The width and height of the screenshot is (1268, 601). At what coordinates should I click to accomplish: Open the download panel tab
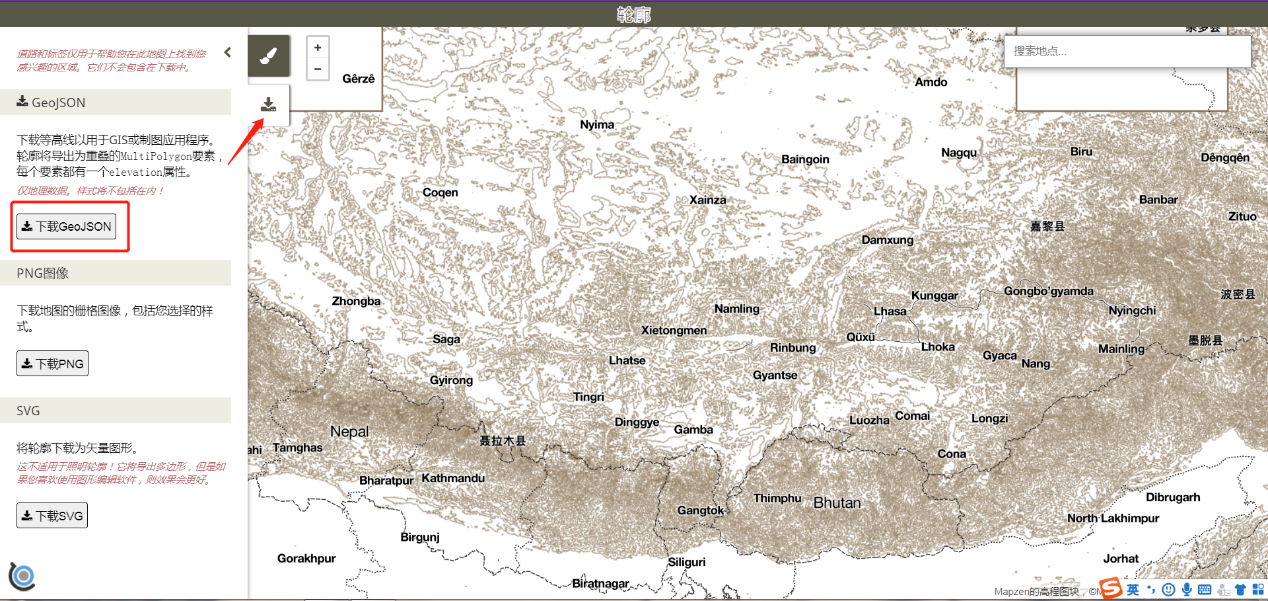pos(268,104)
